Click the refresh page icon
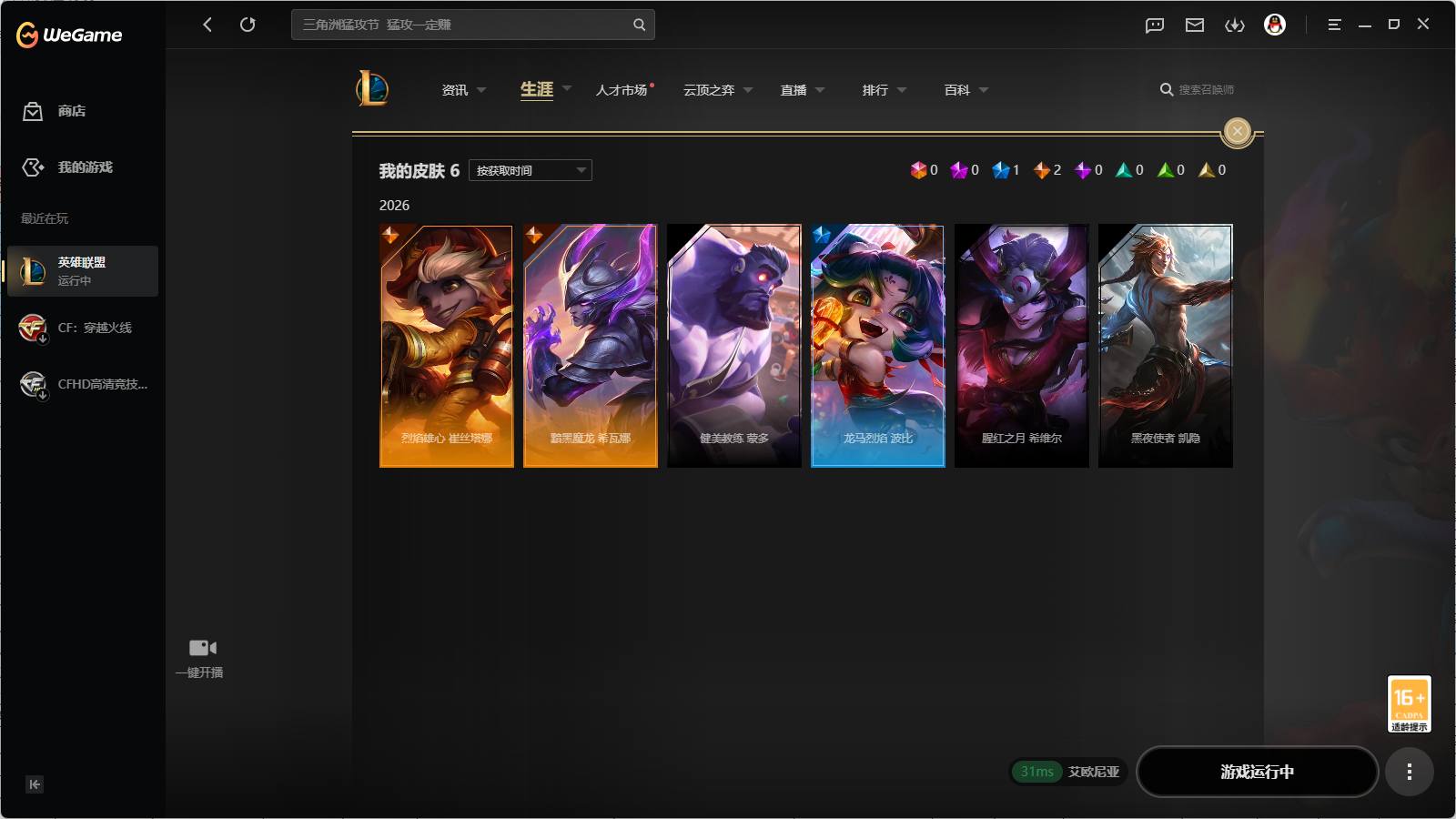 click(248, 25)
